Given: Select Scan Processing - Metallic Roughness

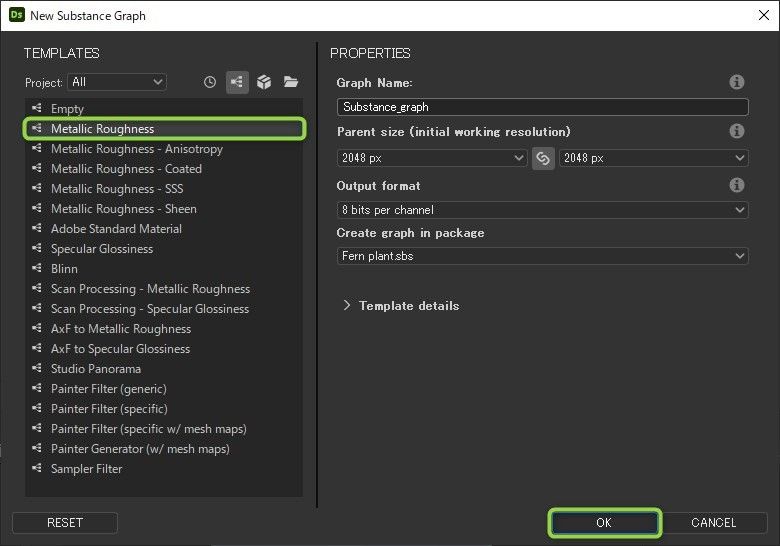Looking at the screenshot, I should [x=164, y=288].
